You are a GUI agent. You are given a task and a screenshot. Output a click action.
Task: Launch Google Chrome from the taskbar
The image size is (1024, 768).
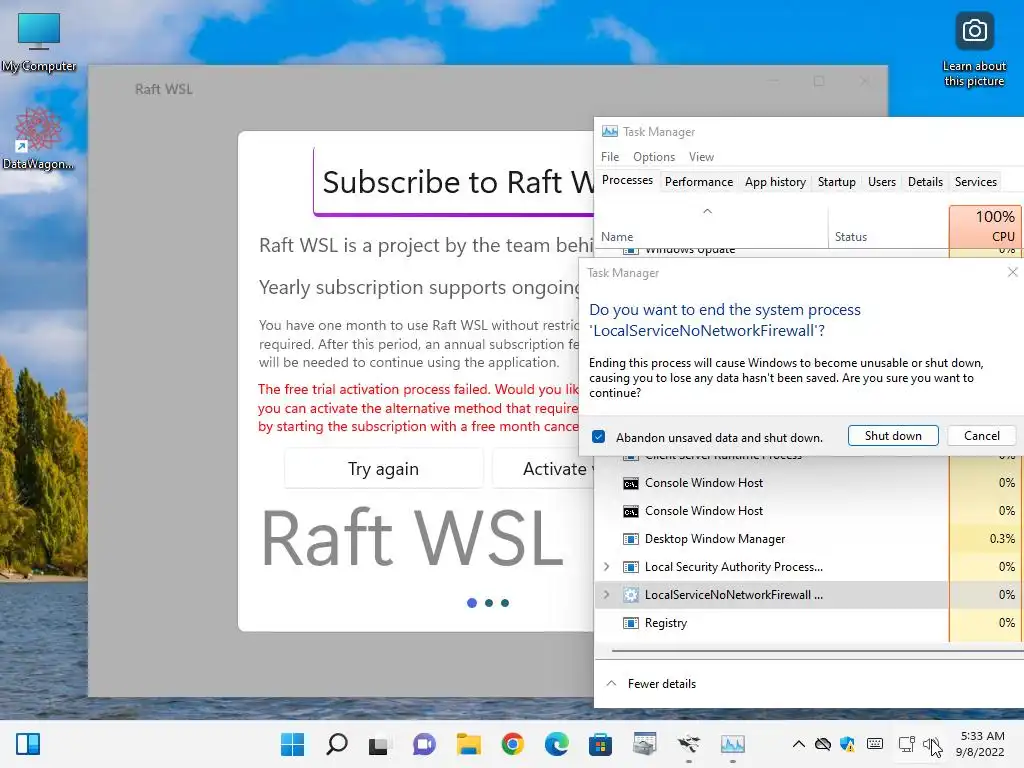(513, 744)
